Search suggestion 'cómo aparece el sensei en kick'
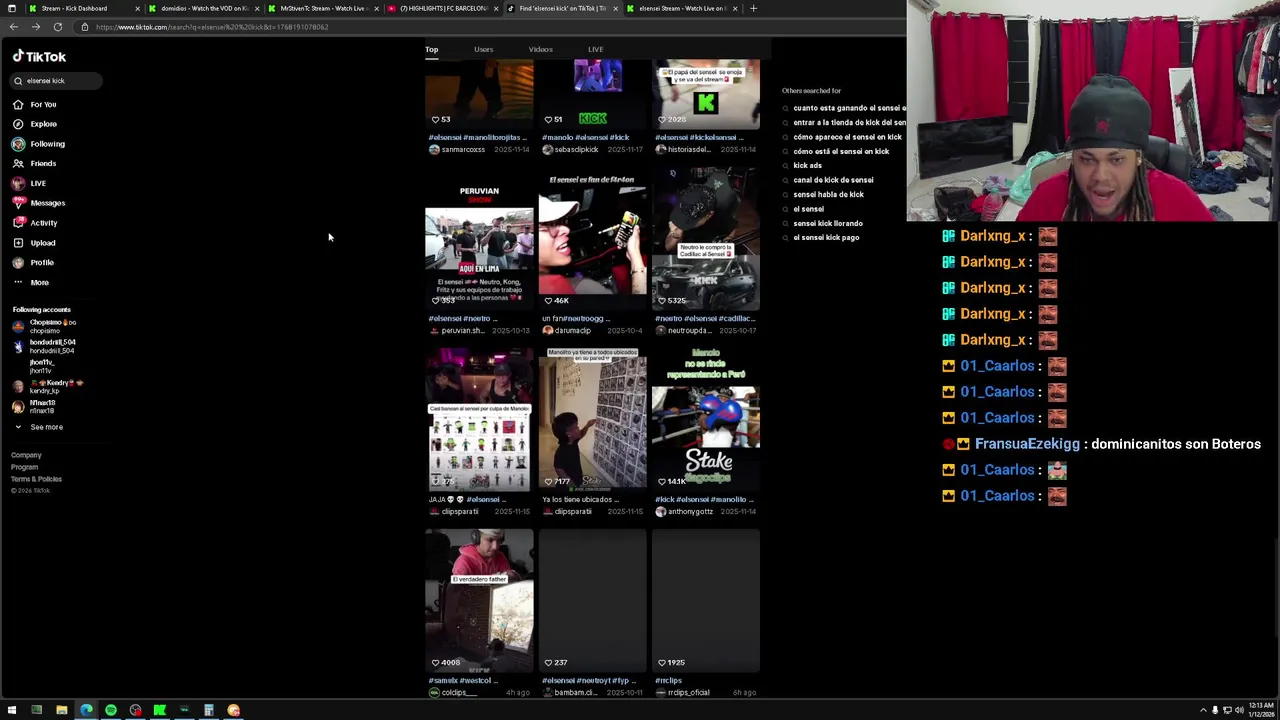This screenshot has width=1280, height=720. pos(847,137)
